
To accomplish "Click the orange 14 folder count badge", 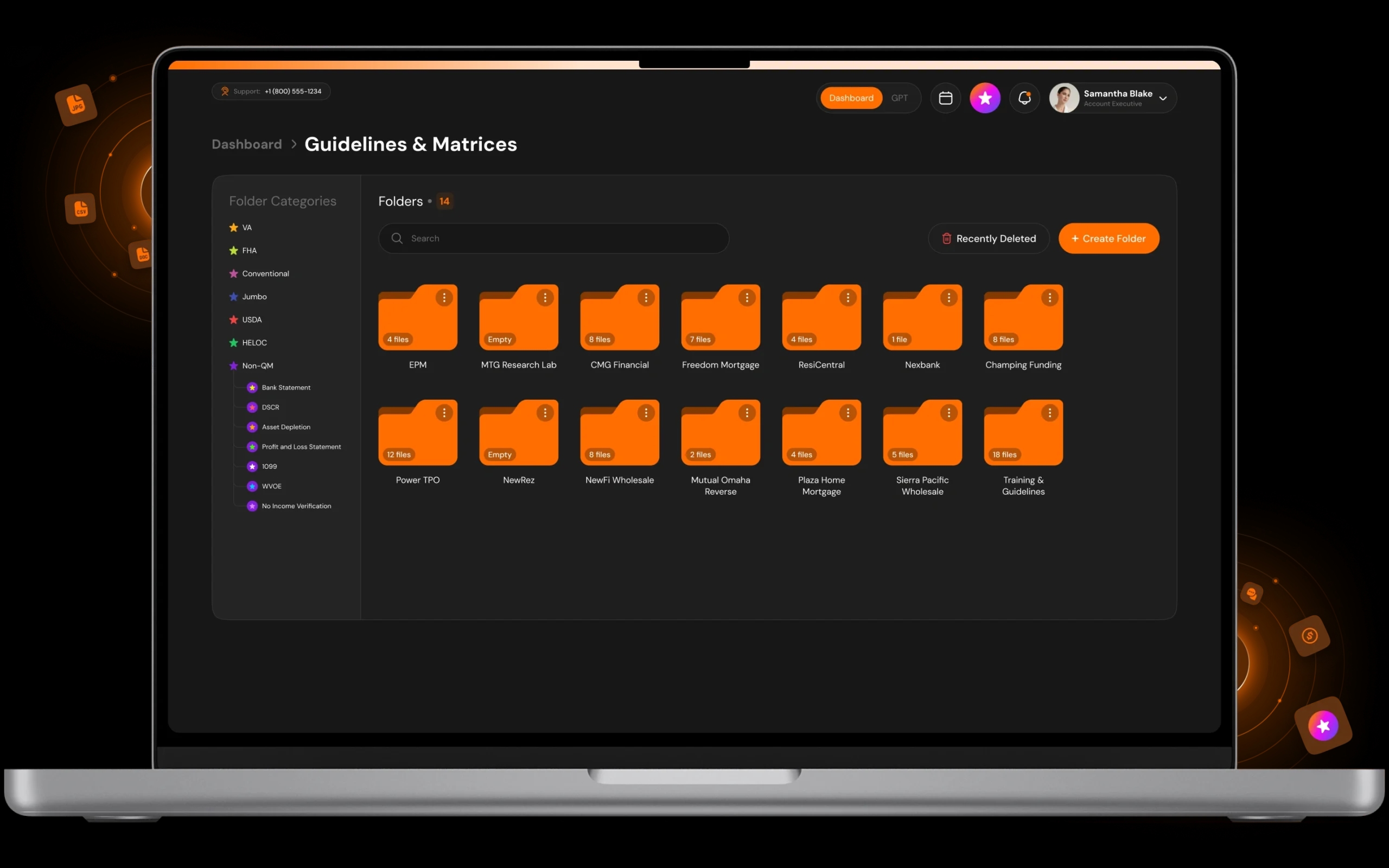I will click(444, 201).
